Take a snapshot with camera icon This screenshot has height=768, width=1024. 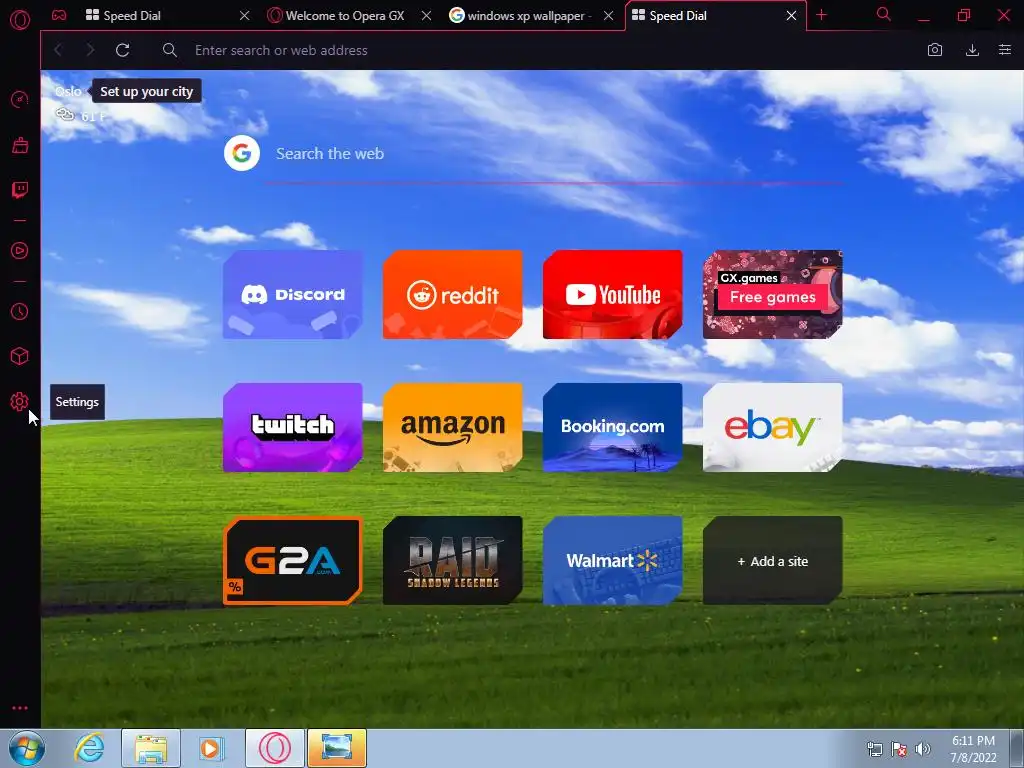[x=935, y=50]
